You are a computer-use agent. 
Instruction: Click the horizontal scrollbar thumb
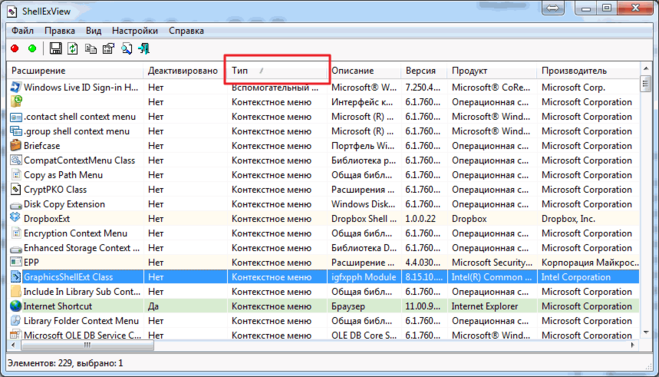(x=87, y=345)
